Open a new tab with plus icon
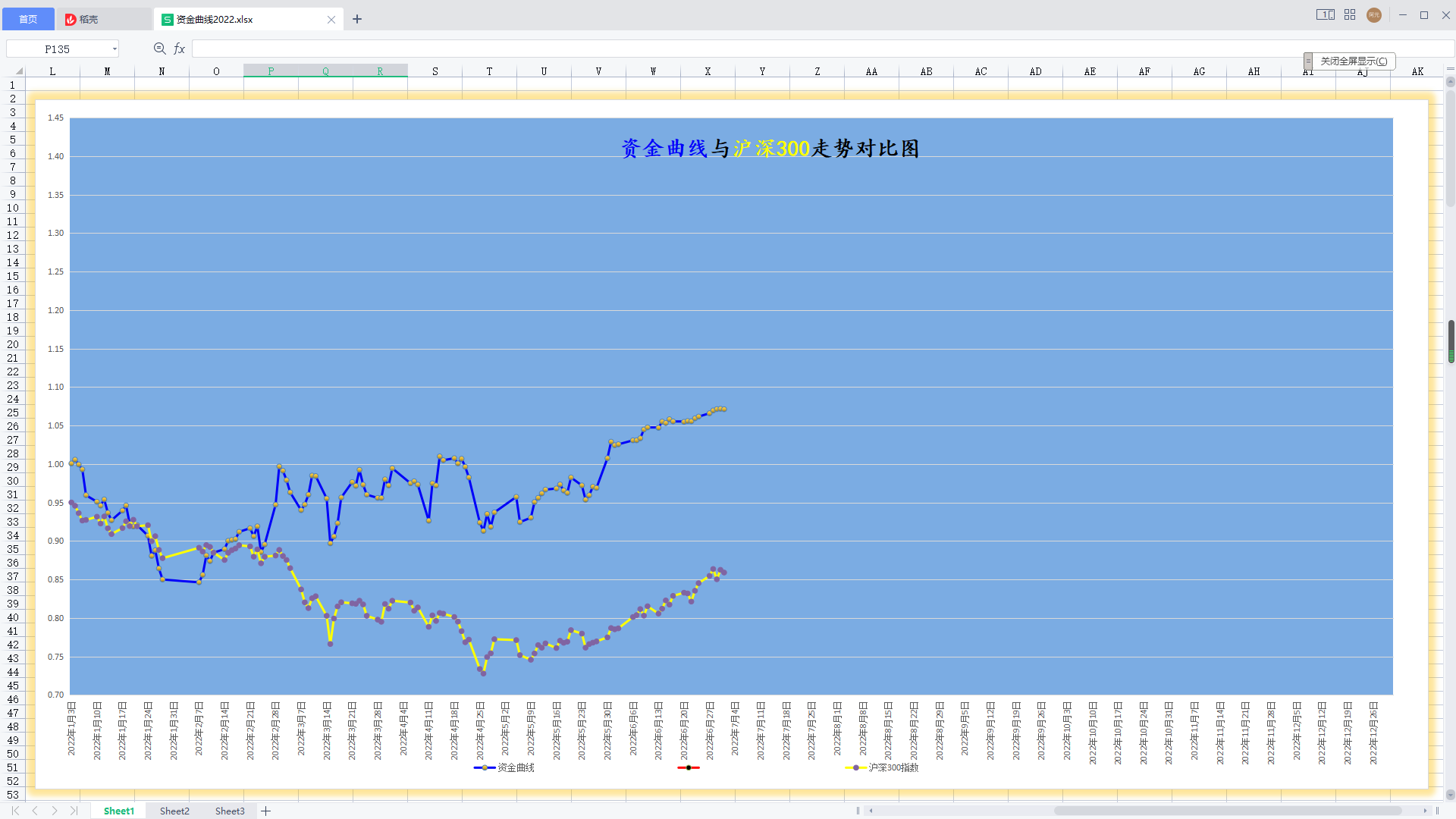 357,20
